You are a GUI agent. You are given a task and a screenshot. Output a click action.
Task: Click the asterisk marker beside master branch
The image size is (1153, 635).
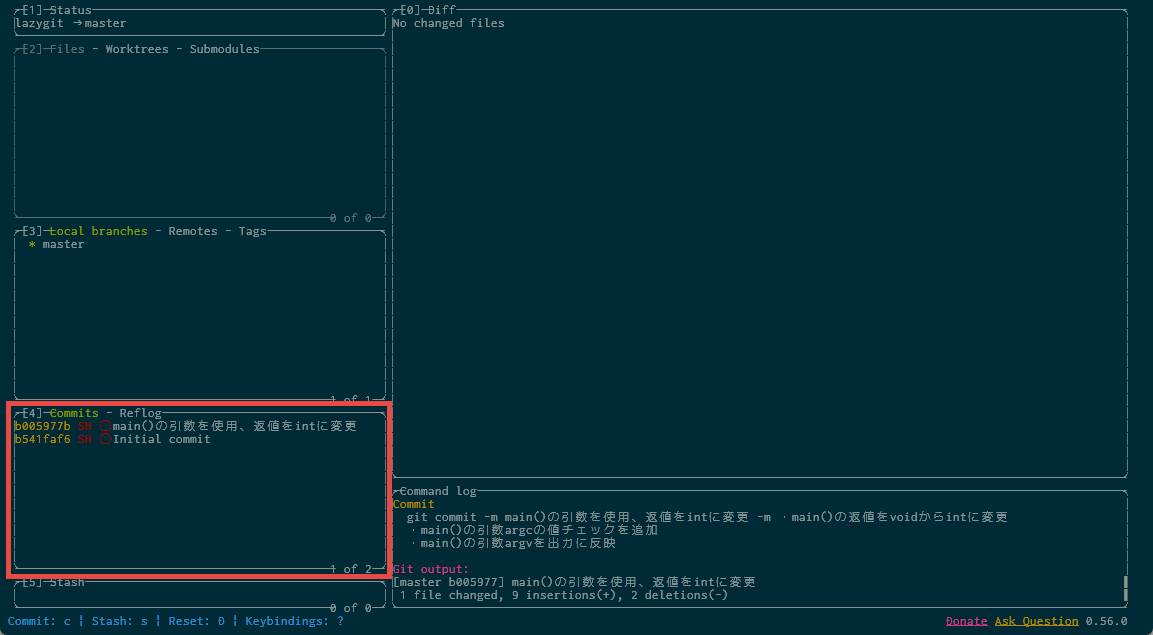32,244
